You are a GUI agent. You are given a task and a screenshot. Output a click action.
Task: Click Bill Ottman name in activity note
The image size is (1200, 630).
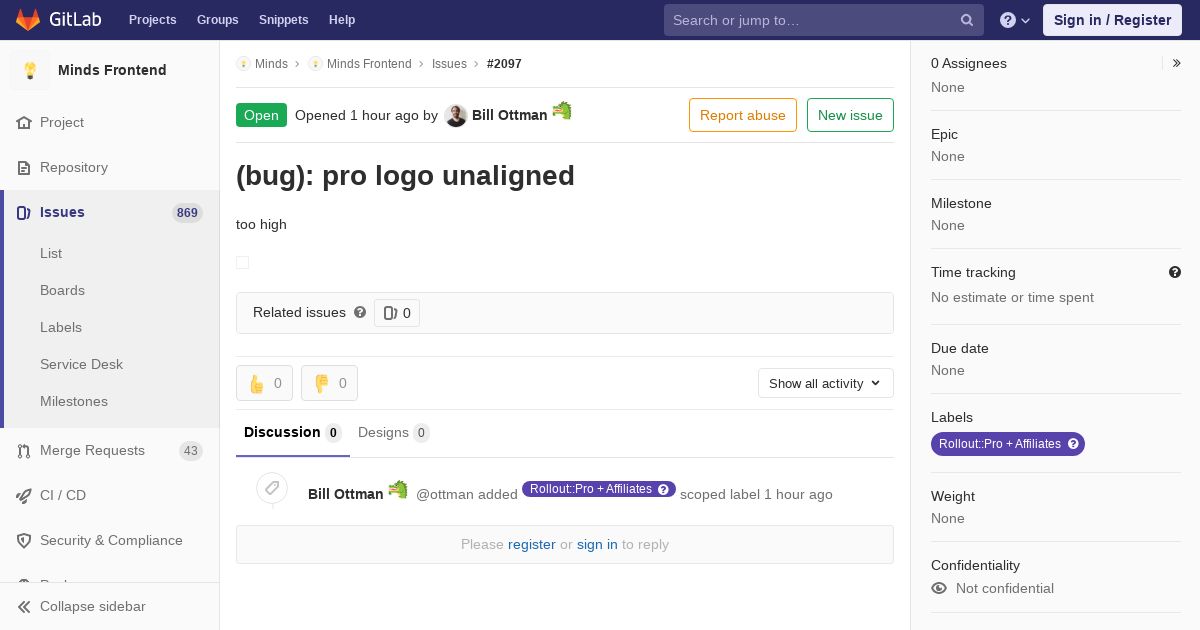click(x=345, y=494)
